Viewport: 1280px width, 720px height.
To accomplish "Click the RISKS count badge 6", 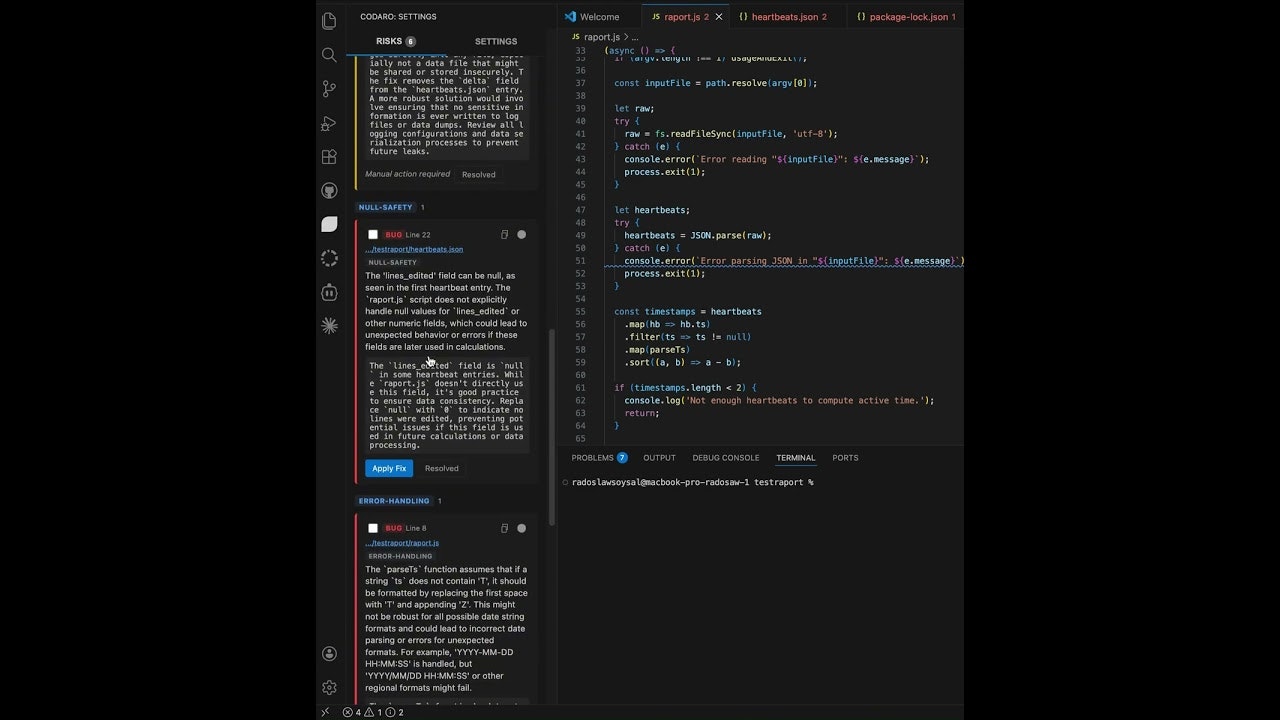I will click(411, 41).
